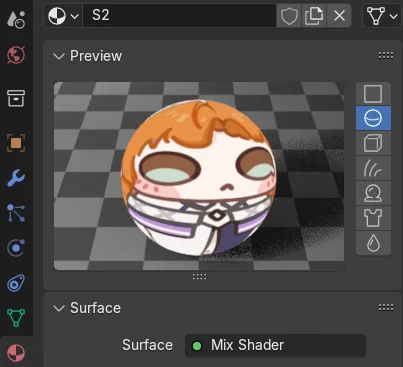Set preview type to flat plane
This screenshot has height=367, width=403.
373,94
